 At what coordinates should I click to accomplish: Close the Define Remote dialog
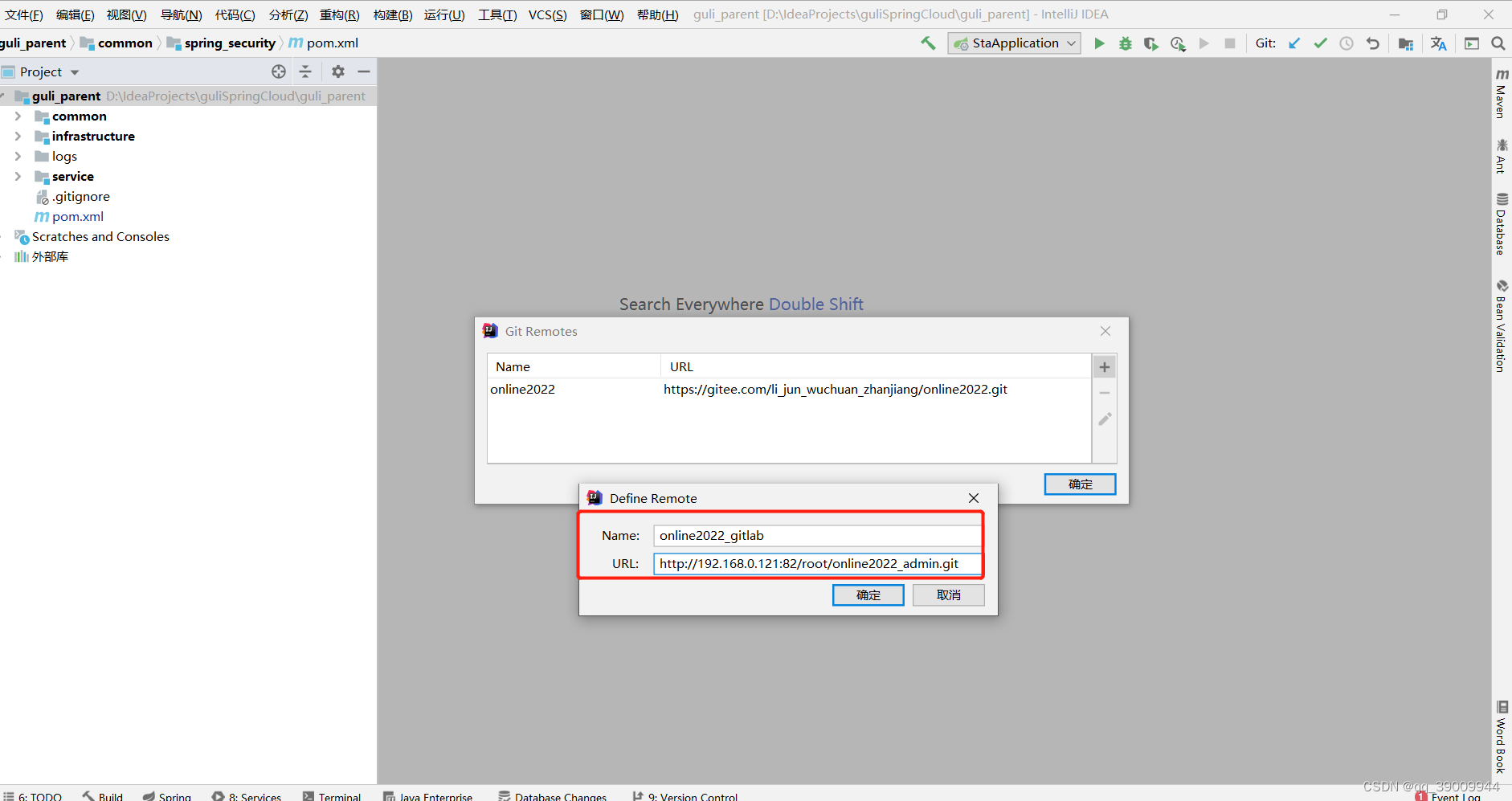pyautogui.click(x=974, y=498)
